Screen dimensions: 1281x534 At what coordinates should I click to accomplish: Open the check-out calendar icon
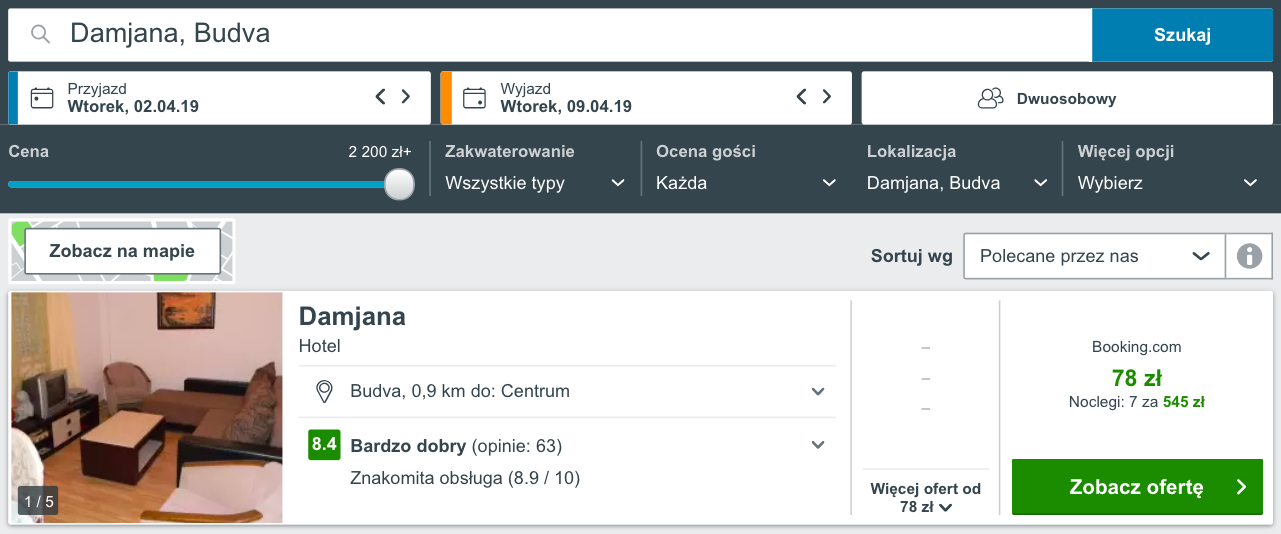(475, 98)
